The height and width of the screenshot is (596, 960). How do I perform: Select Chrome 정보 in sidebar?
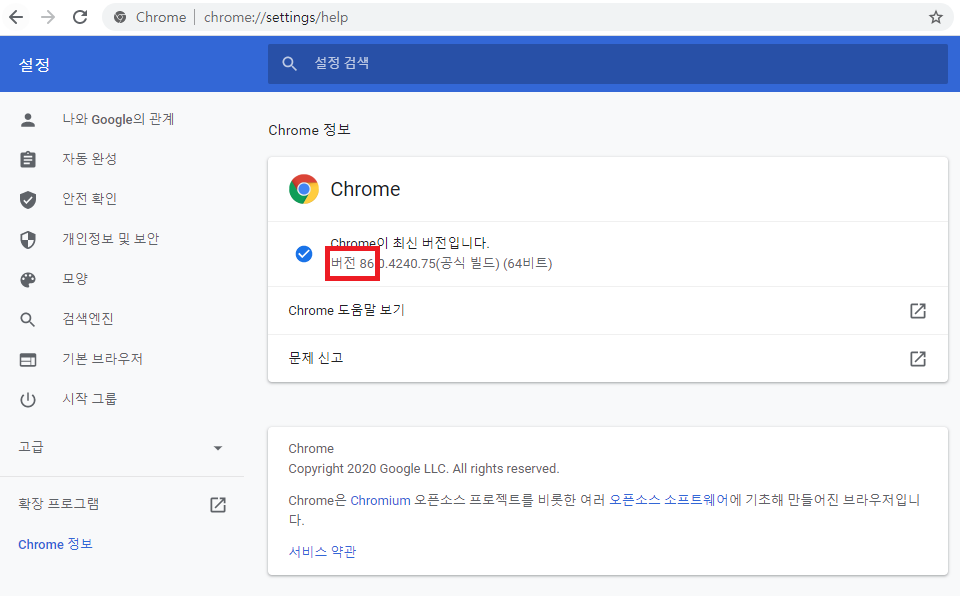(55, 544)
